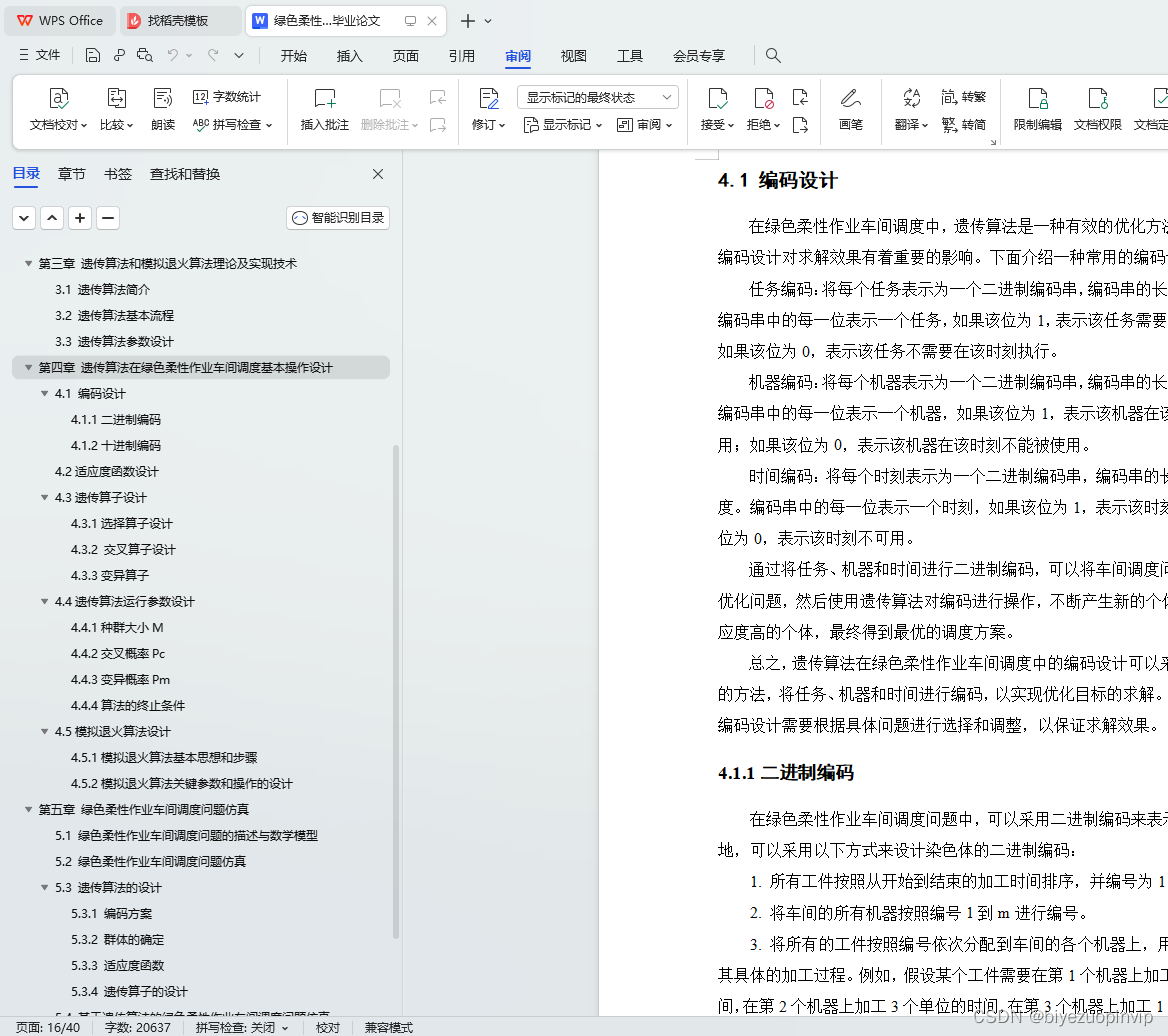Switch to the 视图 ribbon tab
The image size is (1168, 1036).
574,56
